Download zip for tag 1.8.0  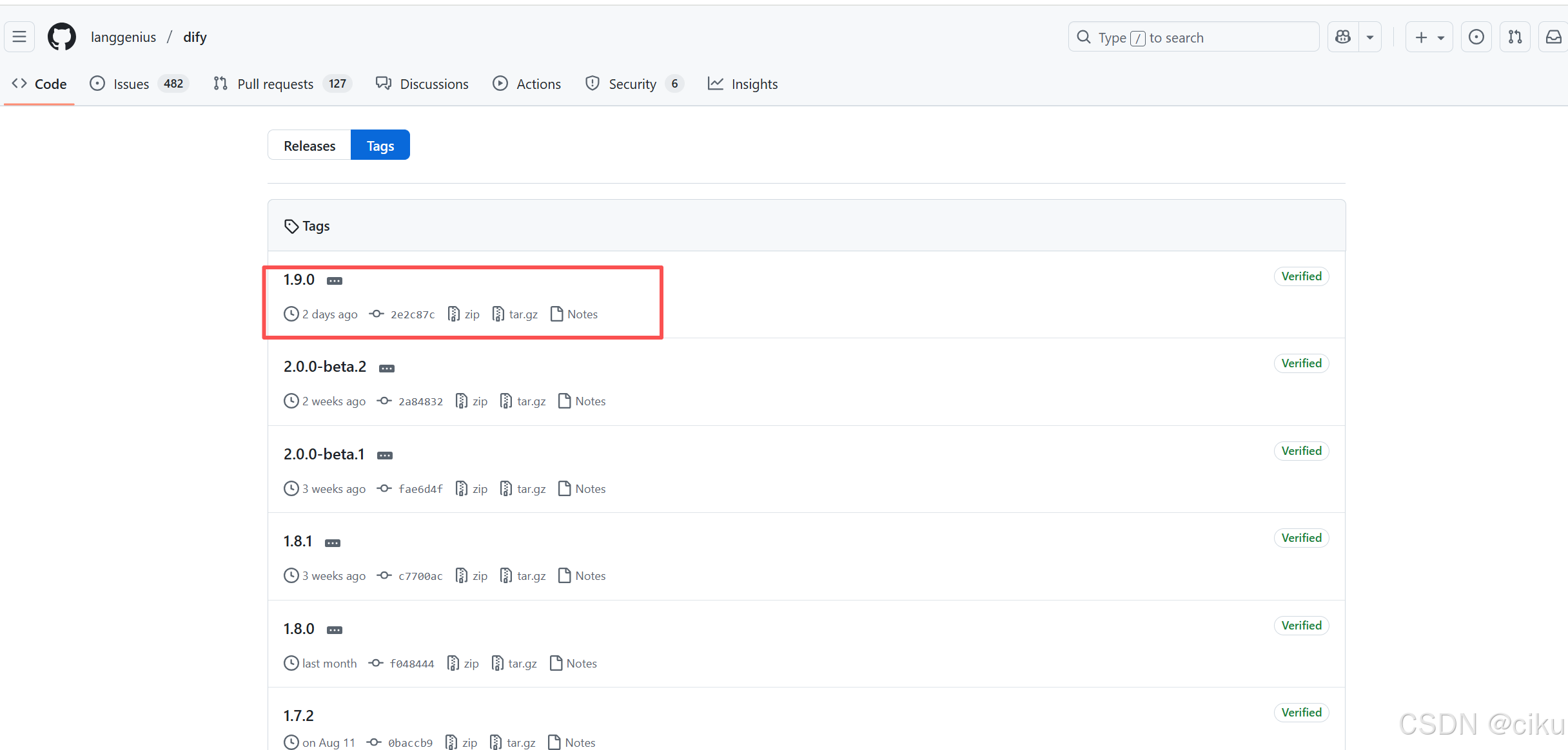(464, 663)
